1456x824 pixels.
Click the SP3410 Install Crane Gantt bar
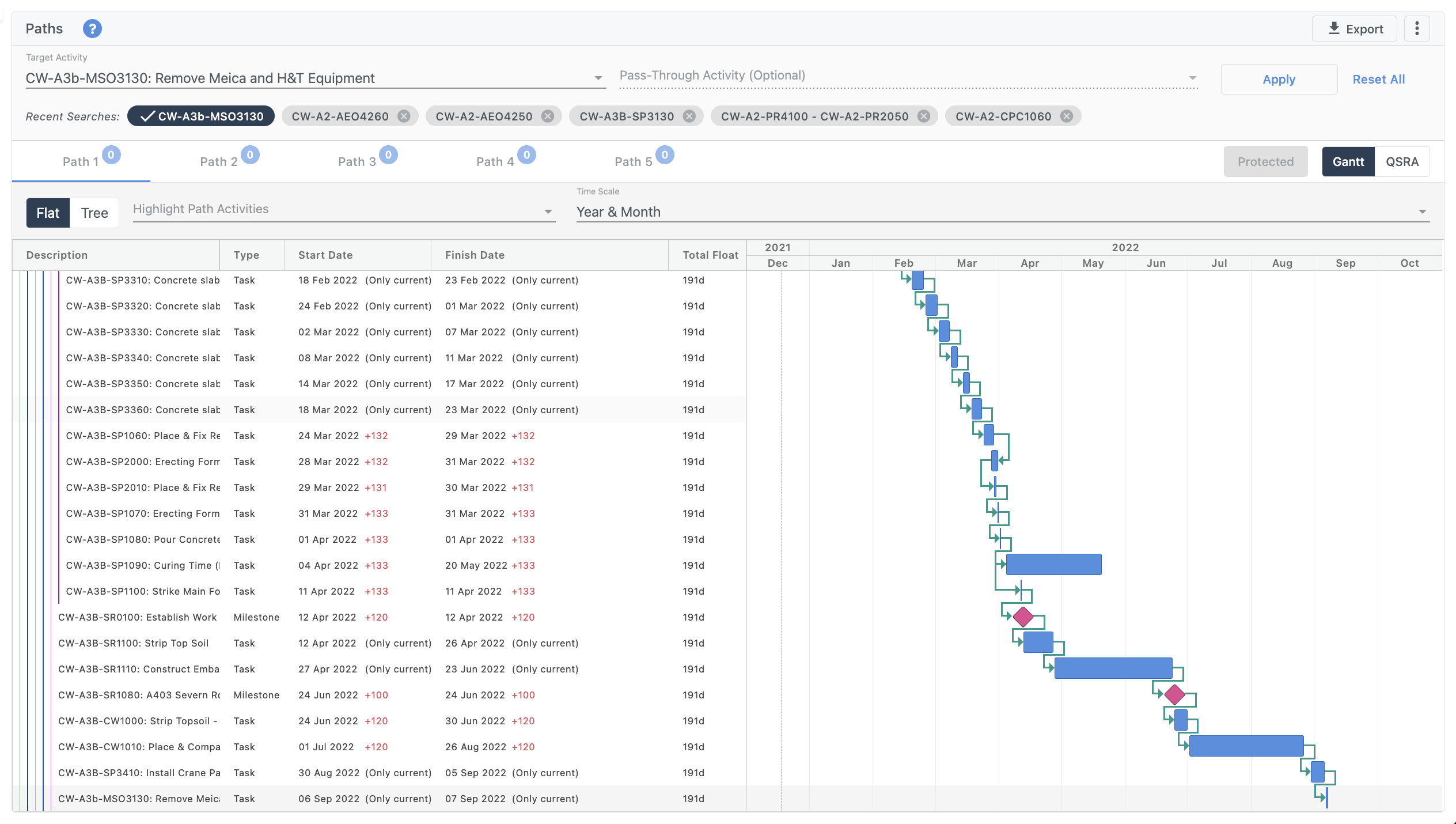tap(1317, 772)
